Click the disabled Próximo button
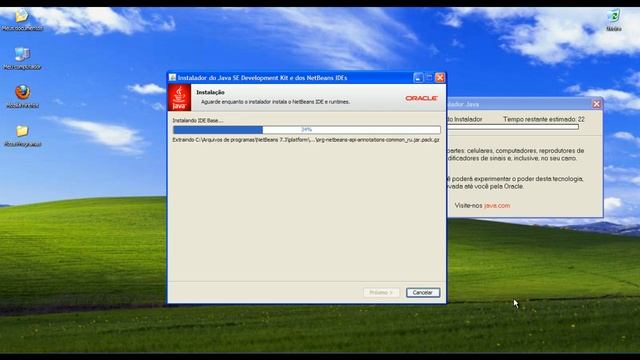Screen dimensions: 640x360 click(x=381, y=293)
